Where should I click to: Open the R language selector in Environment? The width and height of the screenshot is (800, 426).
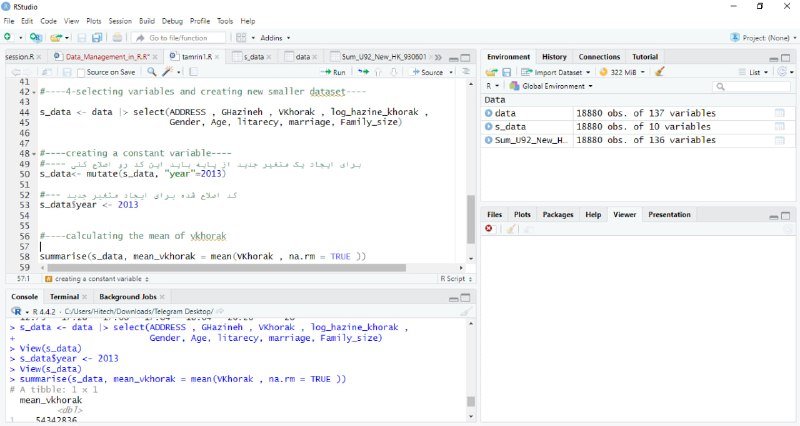pyautogui.click(x=492, y=86)
